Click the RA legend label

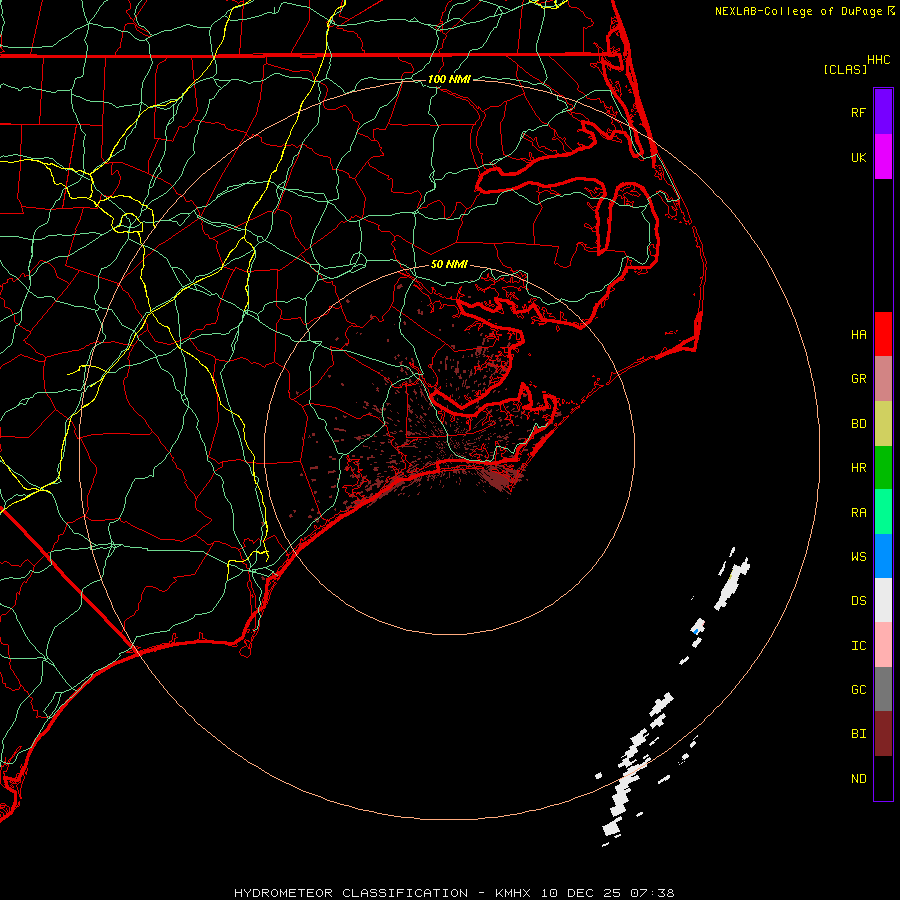coord(858,513)
